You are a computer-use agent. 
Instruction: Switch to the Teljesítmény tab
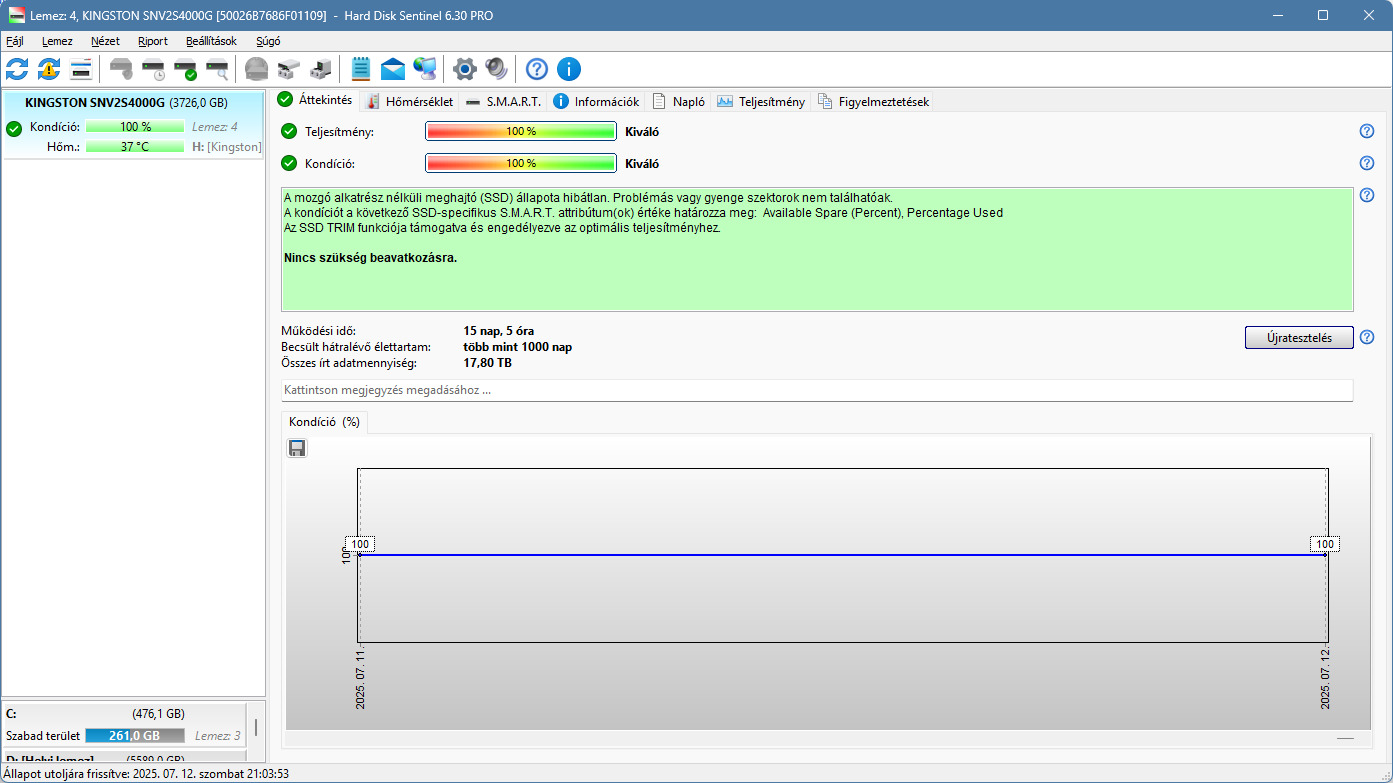[761, 101]
